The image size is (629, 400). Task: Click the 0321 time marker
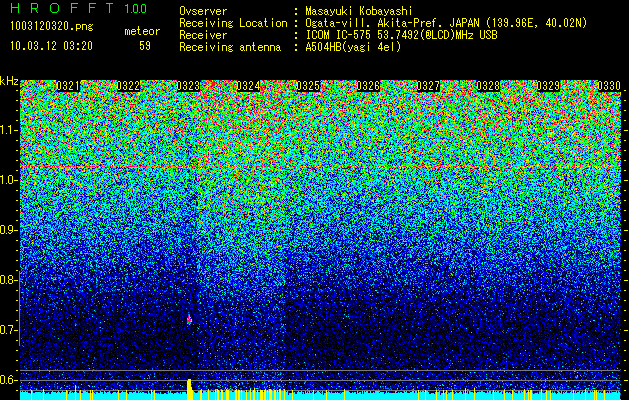[x=68, y=86]
